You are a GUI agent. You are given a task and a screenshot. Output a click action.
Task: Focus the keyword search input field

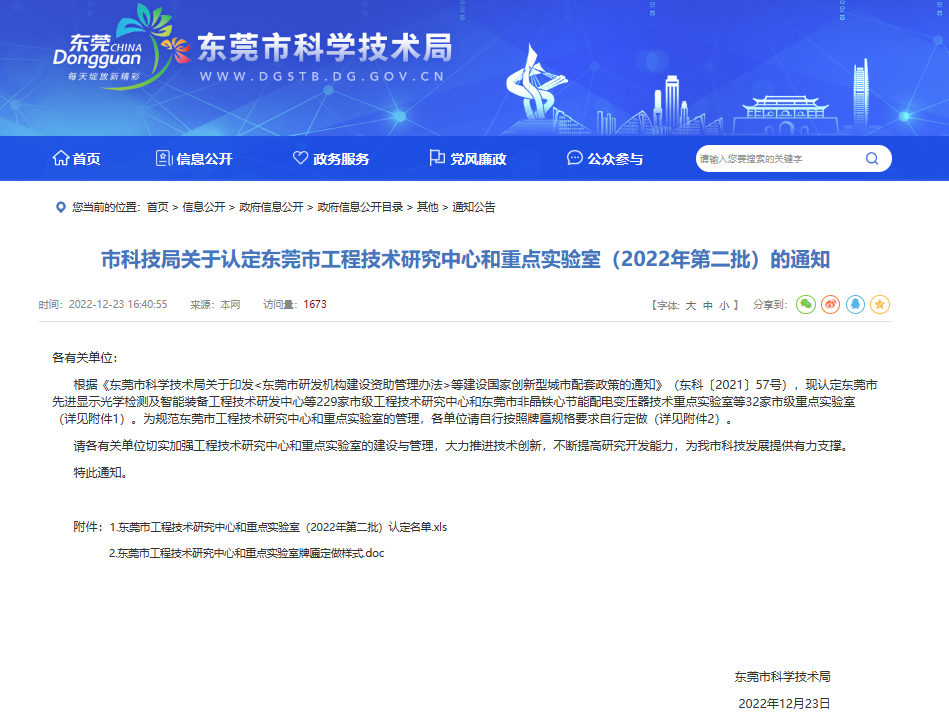(775, 158)
